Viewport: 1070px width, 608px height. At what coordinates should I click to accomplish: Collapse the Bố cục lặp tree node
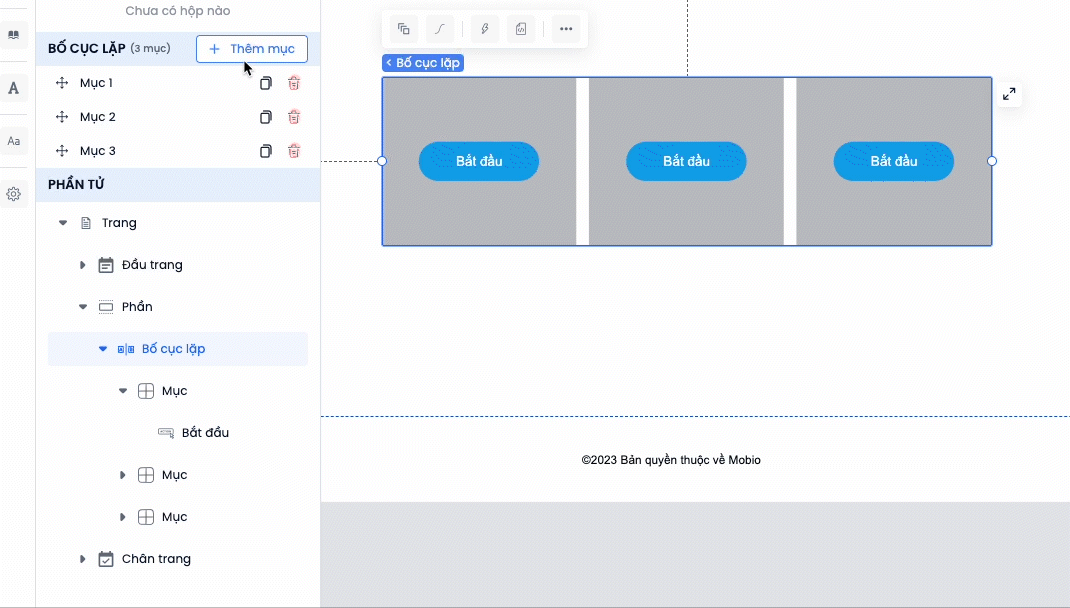click(103, 349)
